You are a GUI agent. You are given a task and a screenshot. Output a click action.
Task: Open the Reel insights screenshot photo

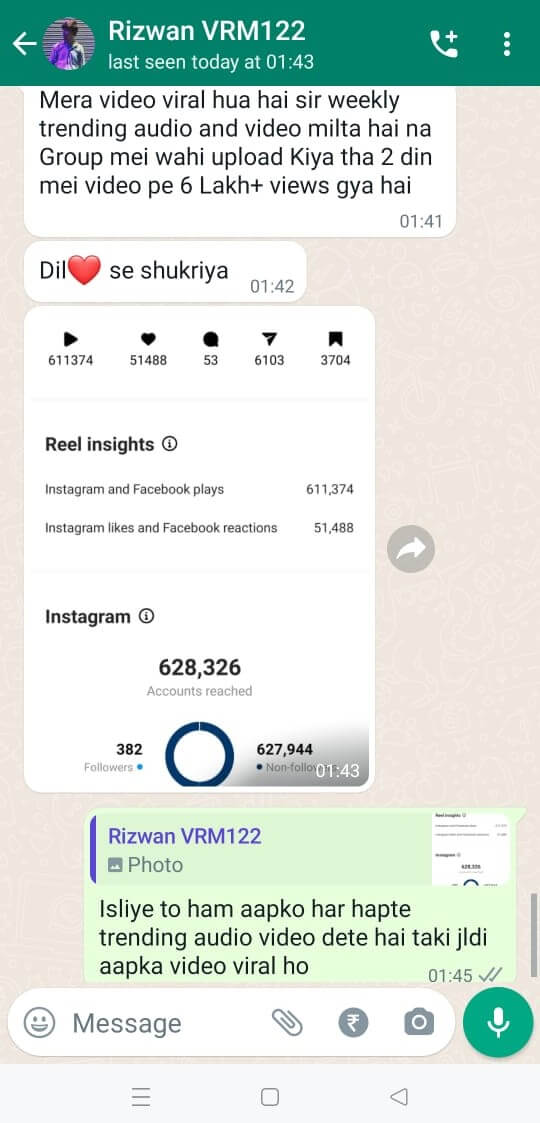(199, 549)
